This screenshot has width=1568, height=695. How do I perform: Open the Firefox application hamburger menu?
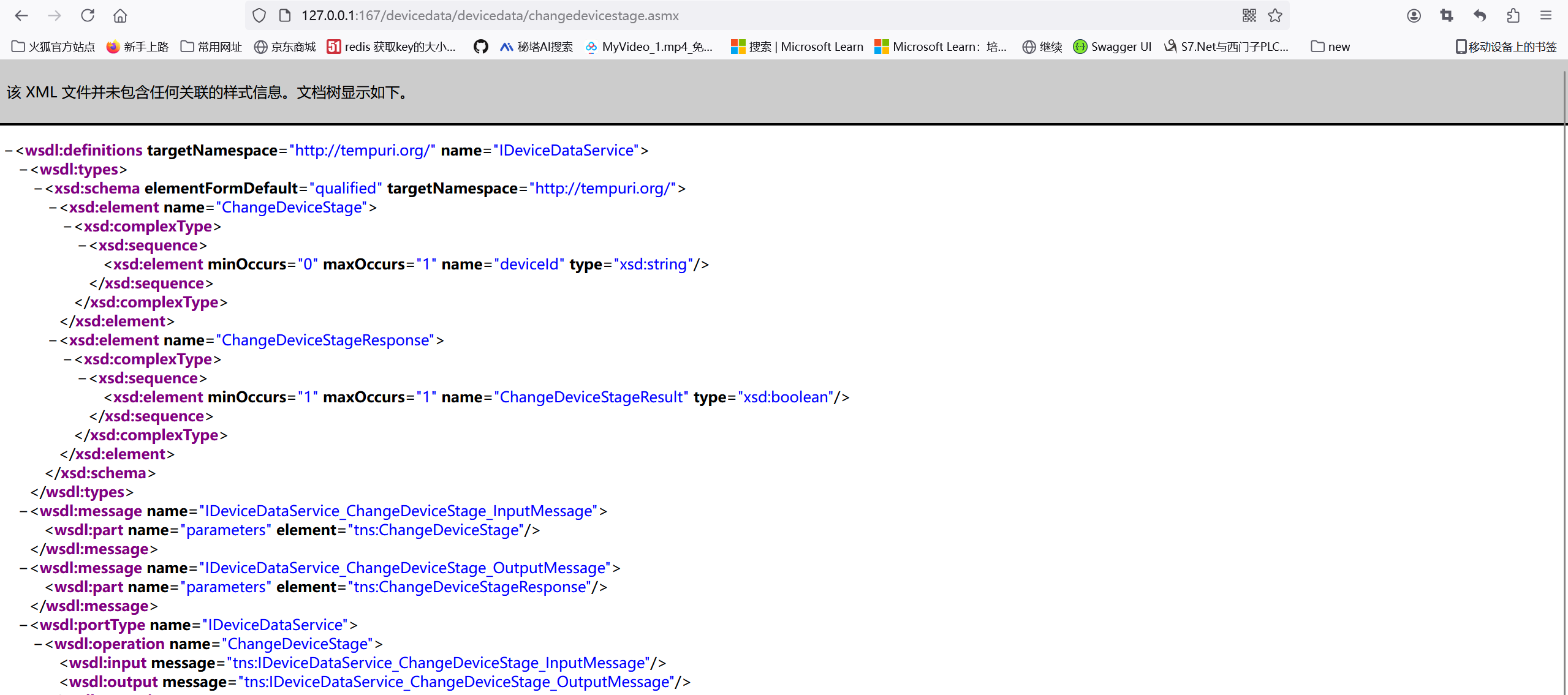1546,15
